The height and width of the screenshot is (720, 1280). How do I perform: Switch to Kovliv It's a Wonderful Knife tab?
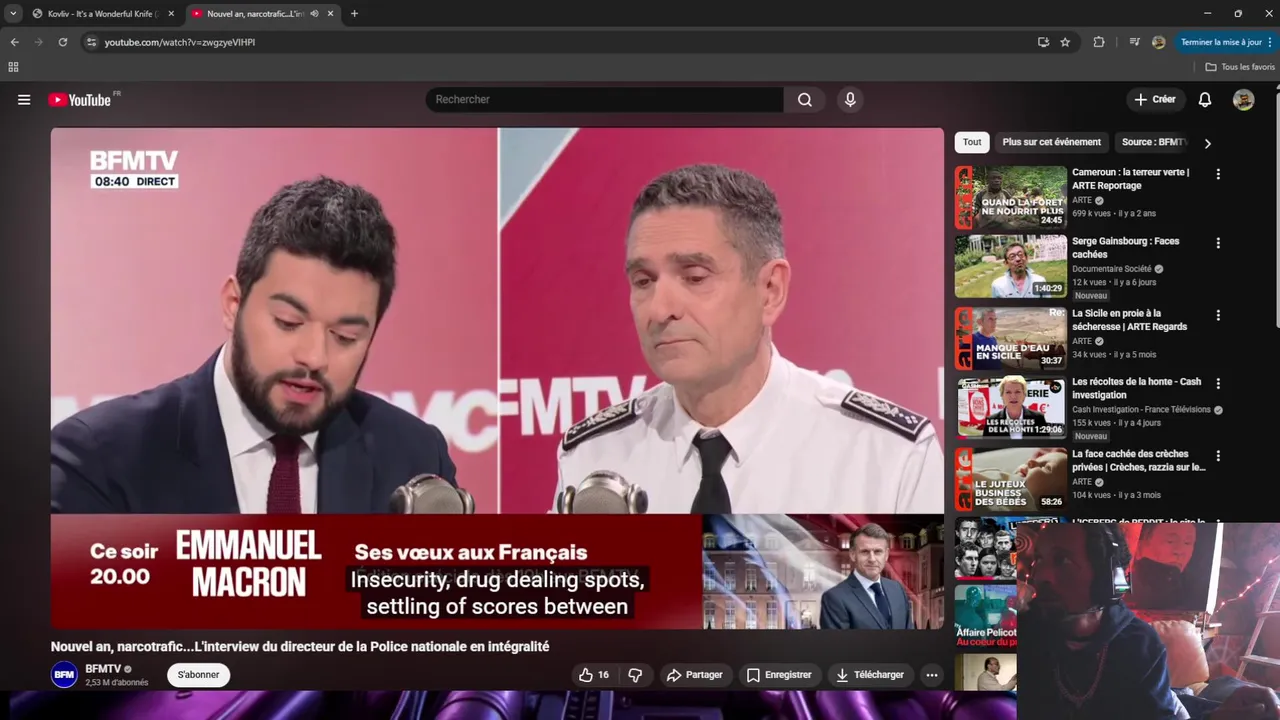coord(103,14)
